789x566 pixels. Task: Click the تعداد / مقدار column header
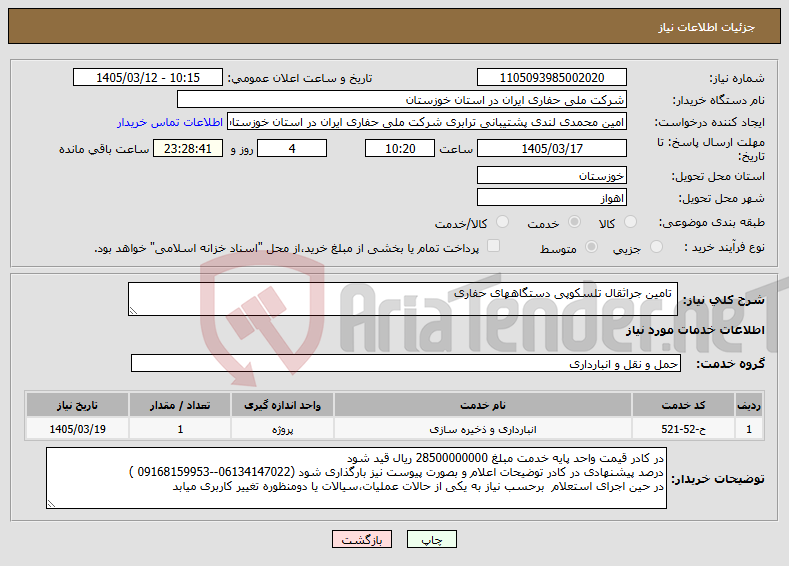pos(180,405)
